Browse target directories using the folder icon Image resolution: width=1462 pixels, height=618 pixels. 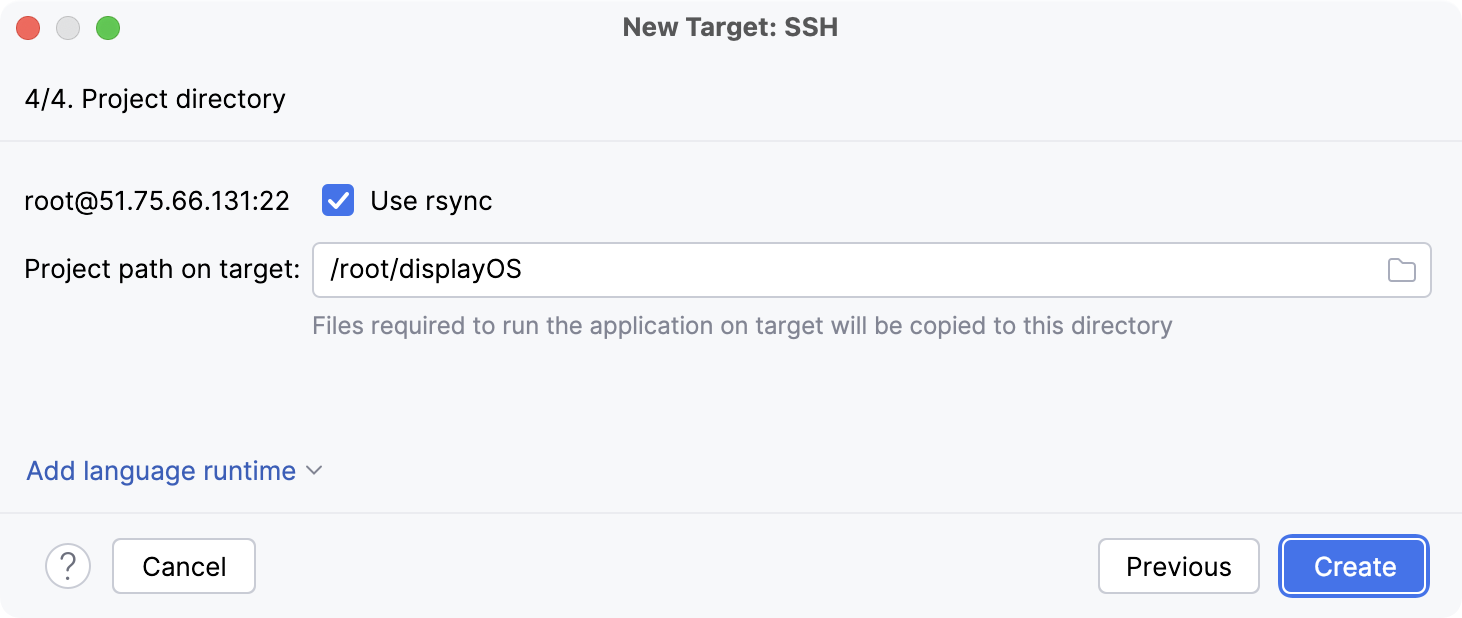pos(1402,270)
